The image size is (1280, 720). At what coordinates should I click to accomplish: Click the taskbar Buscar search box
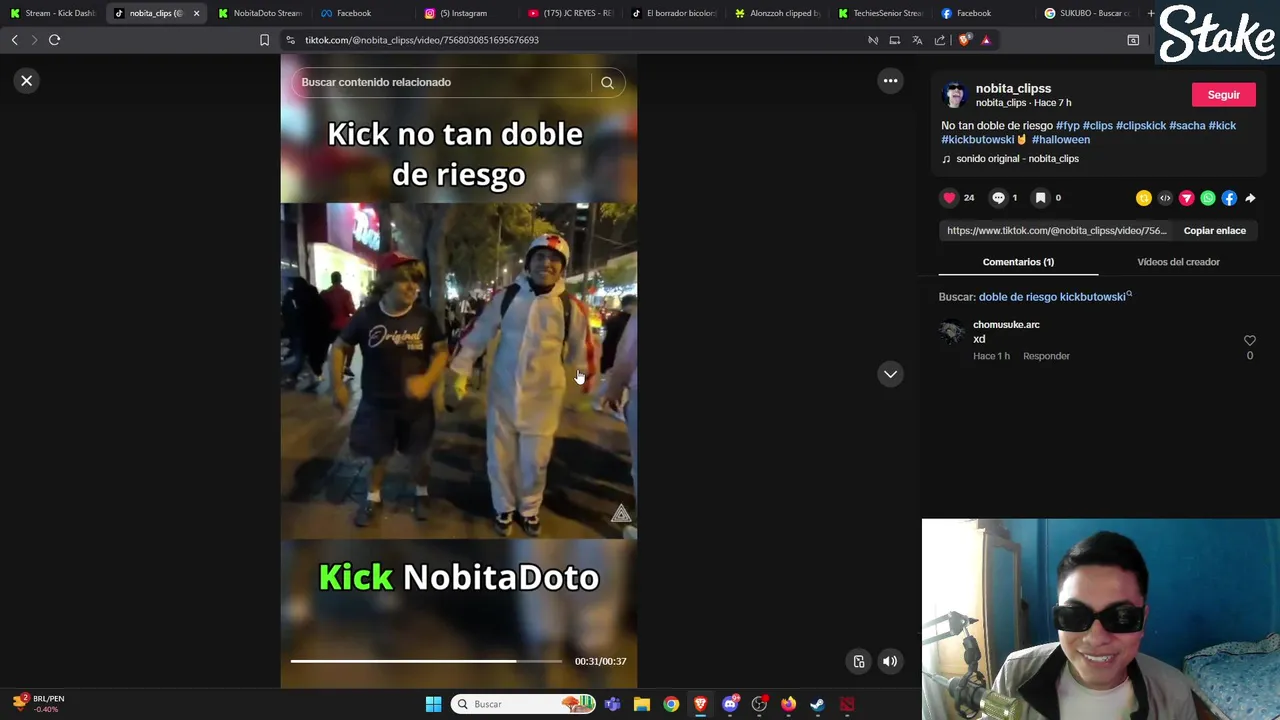point(524,704)
